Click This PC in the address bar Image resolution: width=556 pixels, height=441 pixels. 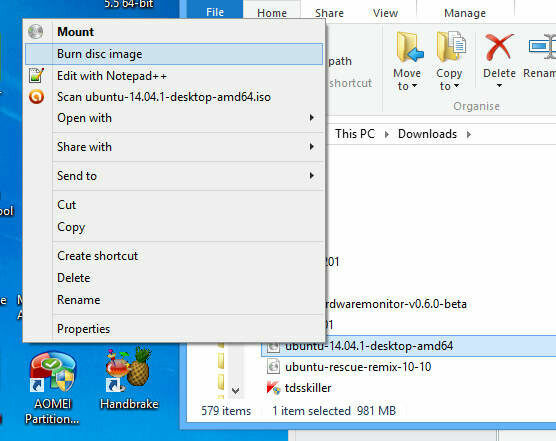(355, 134)
